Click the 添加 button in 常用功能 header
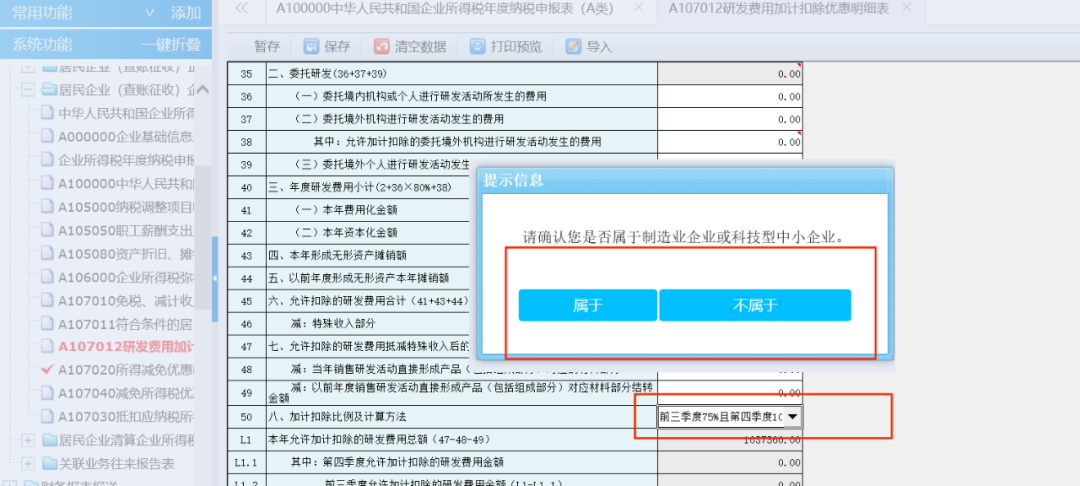 click(186, 12)
